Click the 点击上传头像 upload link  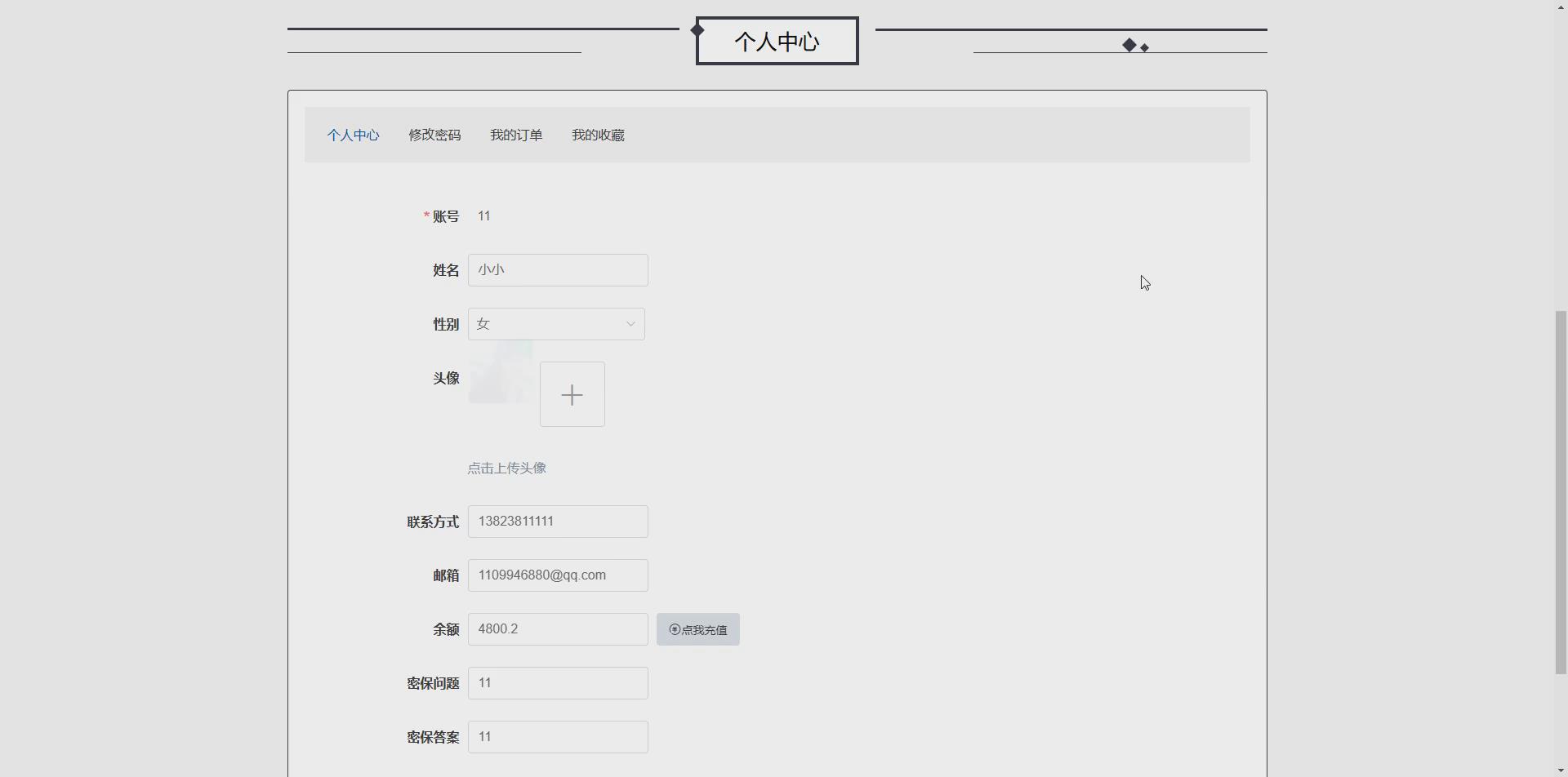tap(506, 468)
